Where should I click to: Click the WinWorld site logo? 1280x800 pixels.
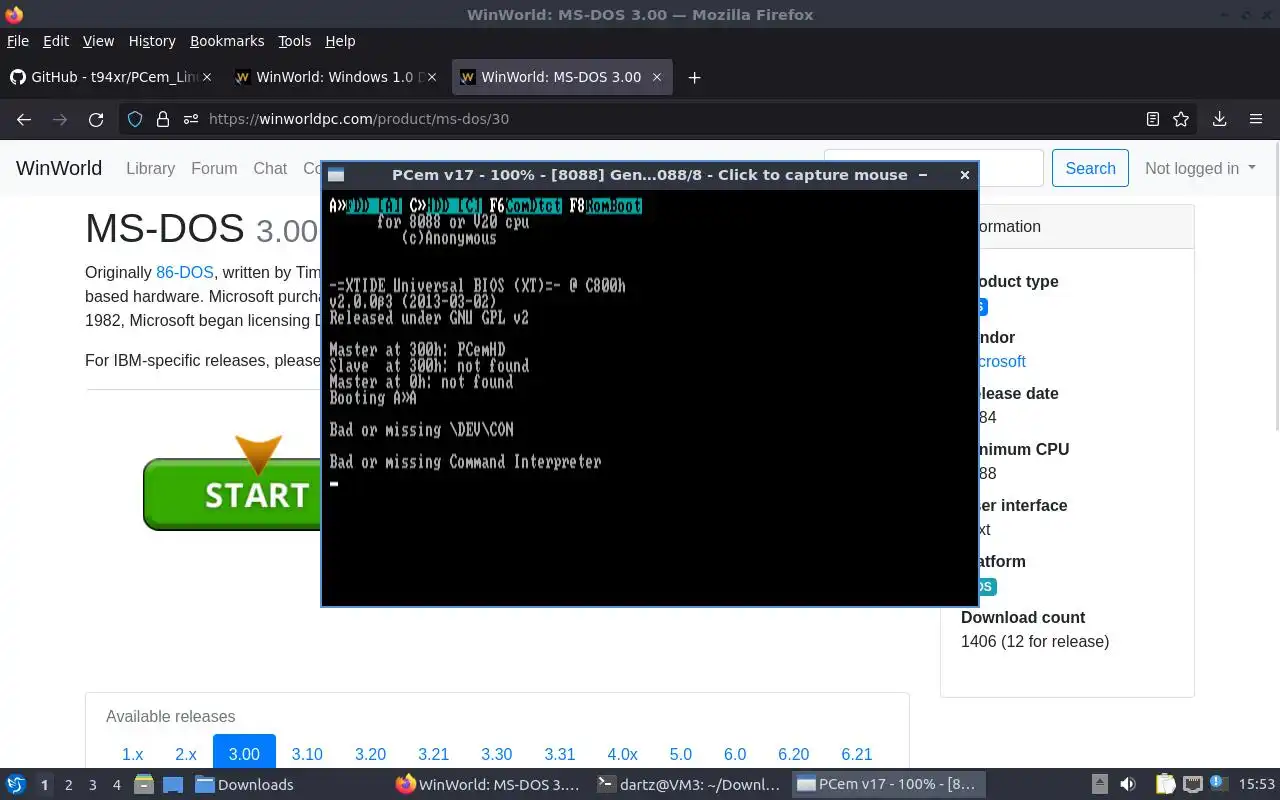(x=59, y=168)
